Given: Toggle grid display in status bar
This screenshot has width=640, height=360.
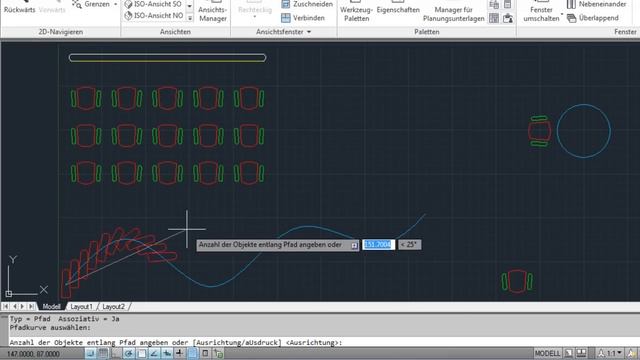Looking at the screenshot, I should pos(103,353).
